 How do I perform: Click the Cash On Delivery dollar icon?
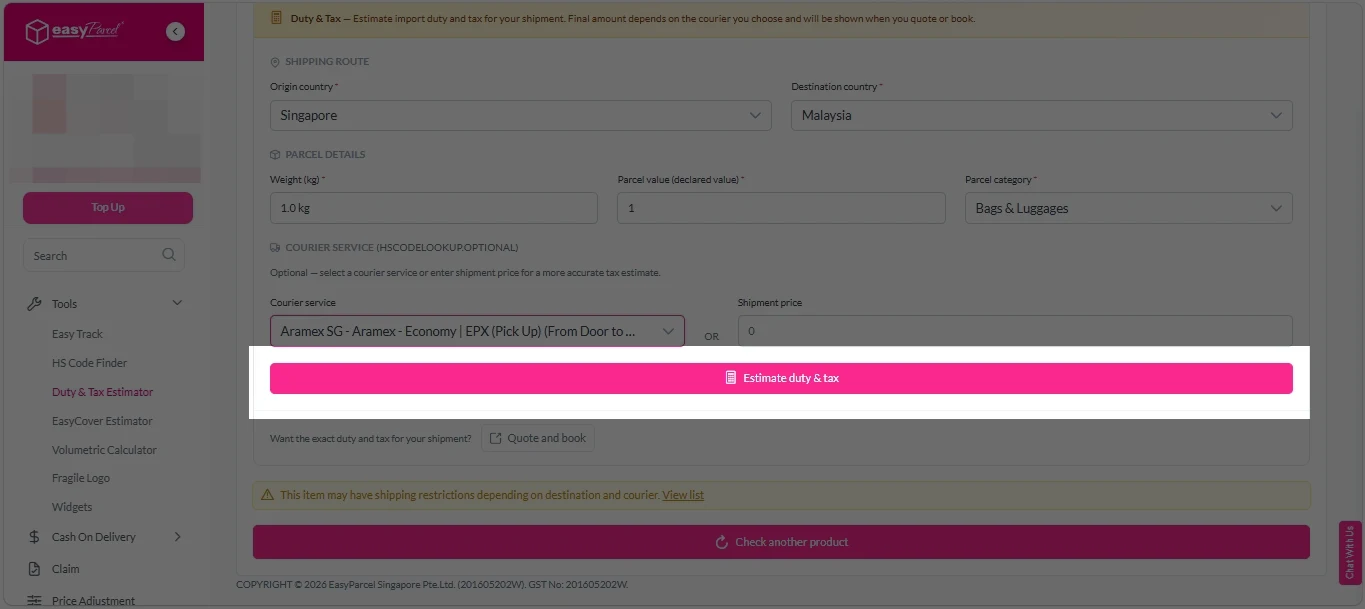(x=34, y=537)
